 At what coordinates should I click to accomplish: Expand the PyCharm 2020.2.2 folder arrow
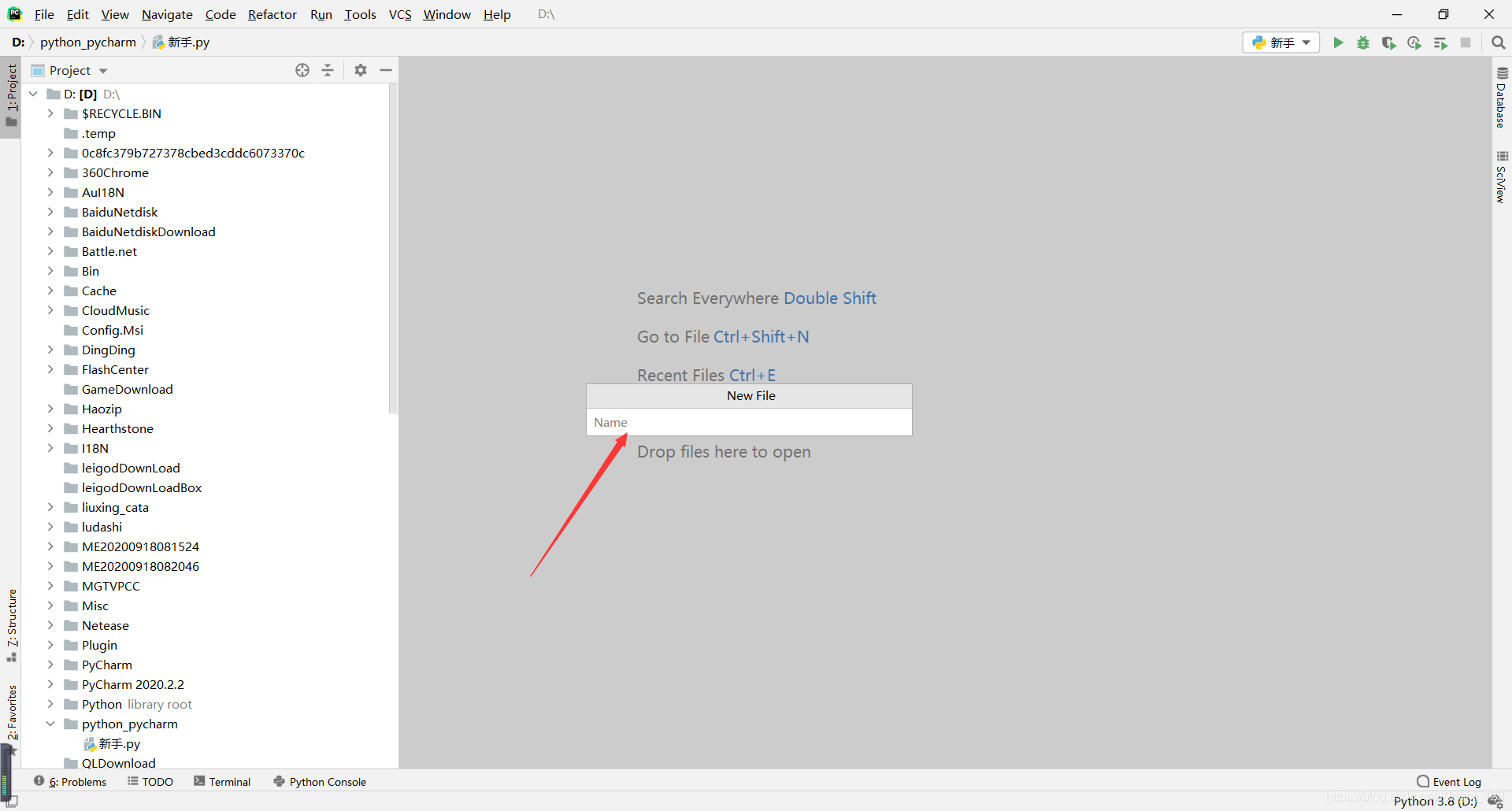[50, 684]
